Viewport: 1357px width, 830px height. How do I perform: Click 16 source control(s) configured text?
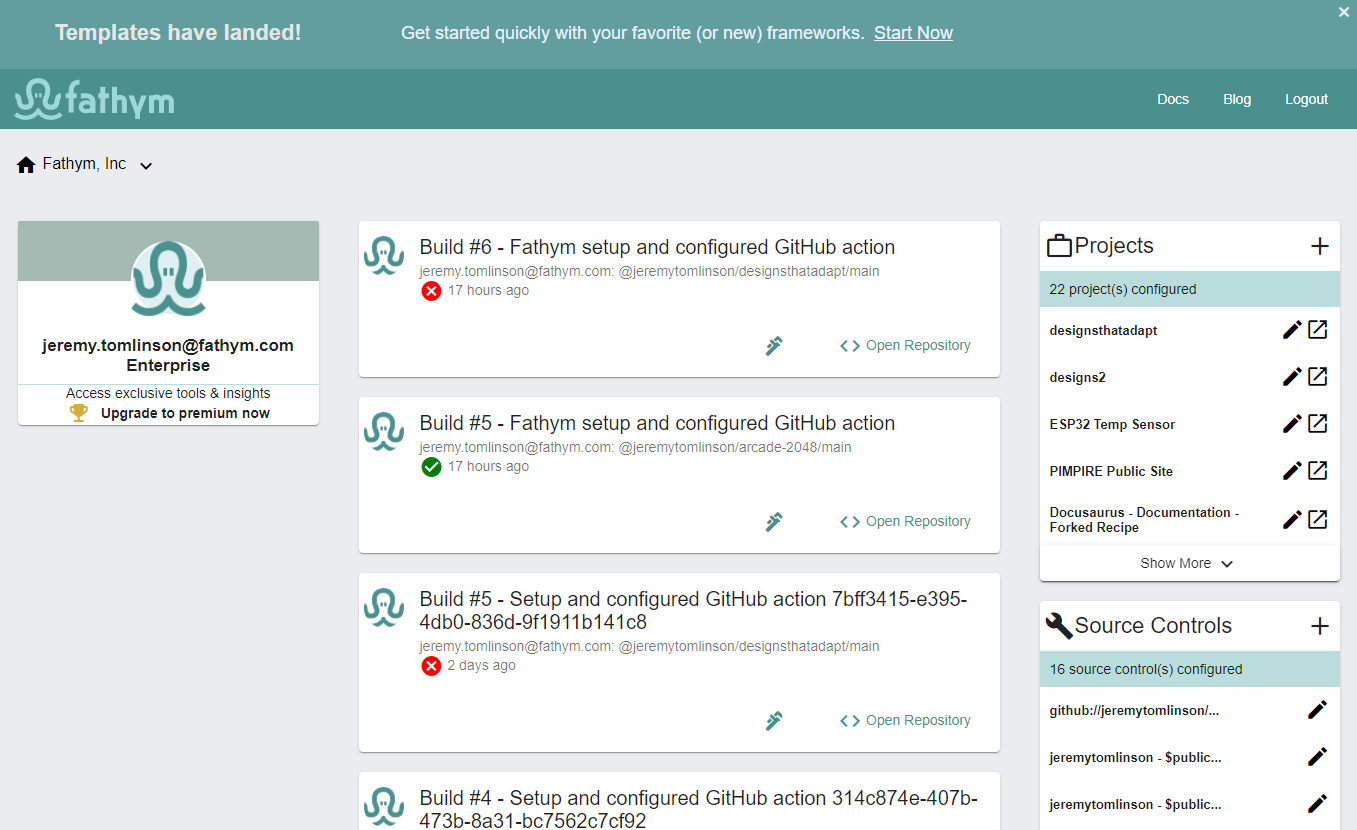[1146, 669]
